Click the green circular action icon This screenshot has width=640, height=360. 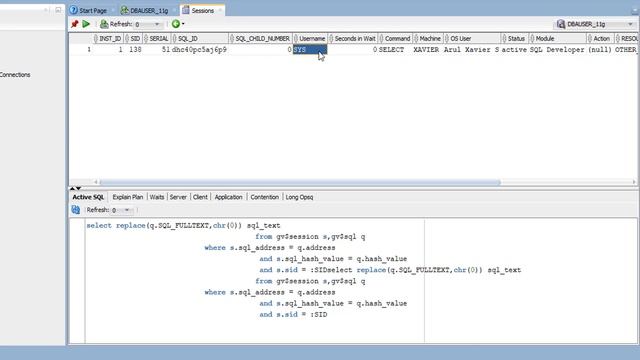coord(176,24)
